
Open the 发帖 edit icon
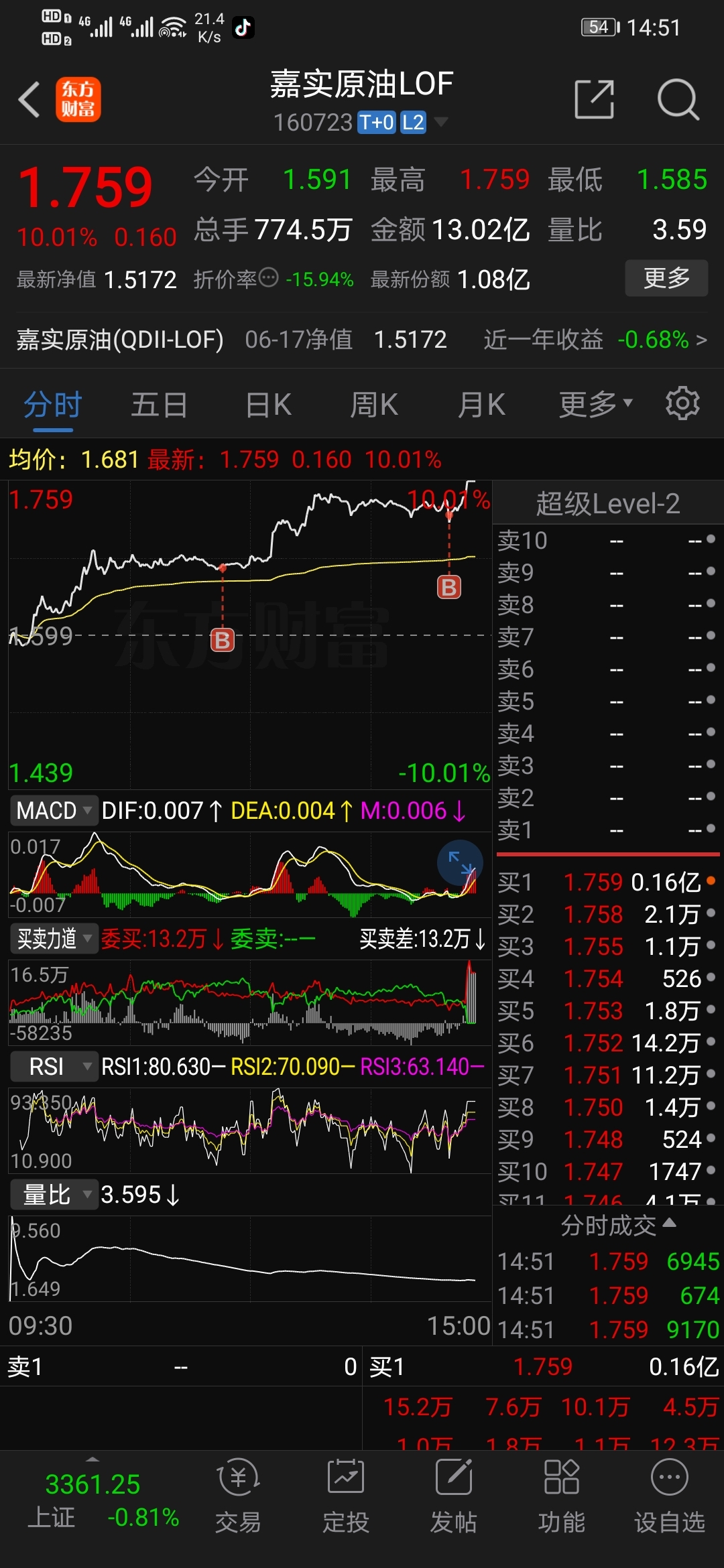(x=454, y=1477)
